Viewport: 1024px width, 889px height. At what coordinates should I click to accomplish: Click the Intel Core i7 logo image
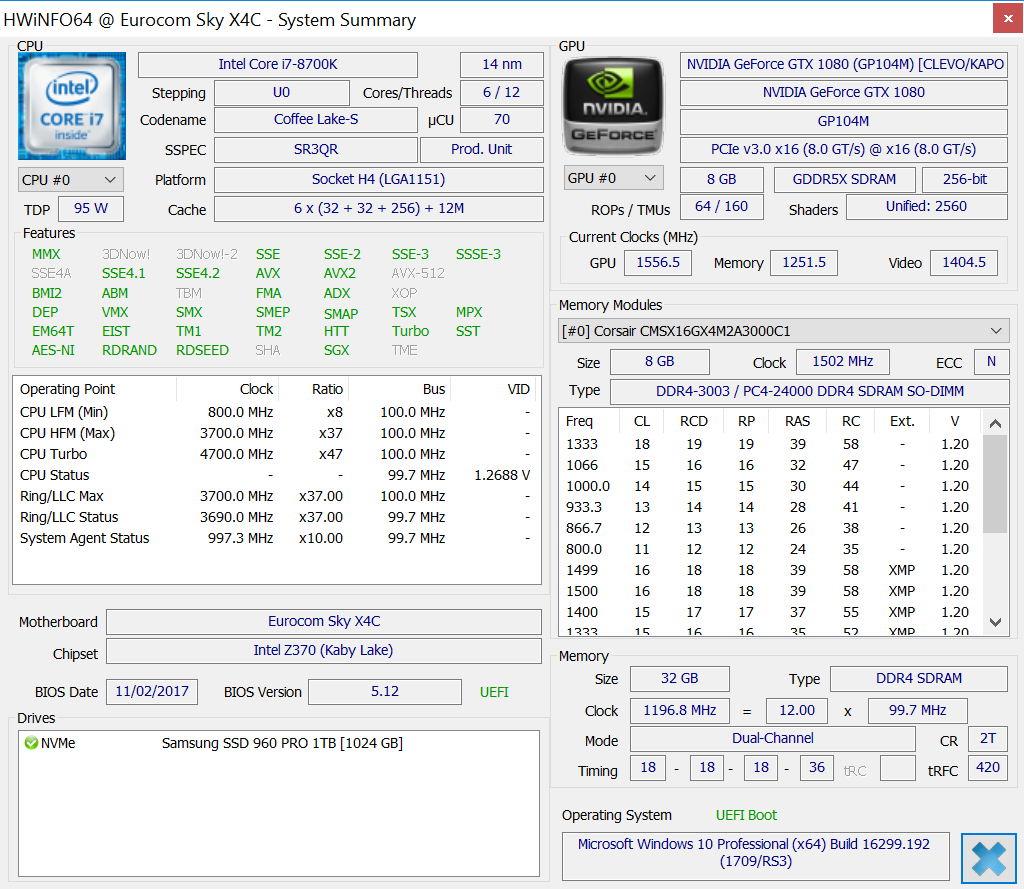pos(72,106)
